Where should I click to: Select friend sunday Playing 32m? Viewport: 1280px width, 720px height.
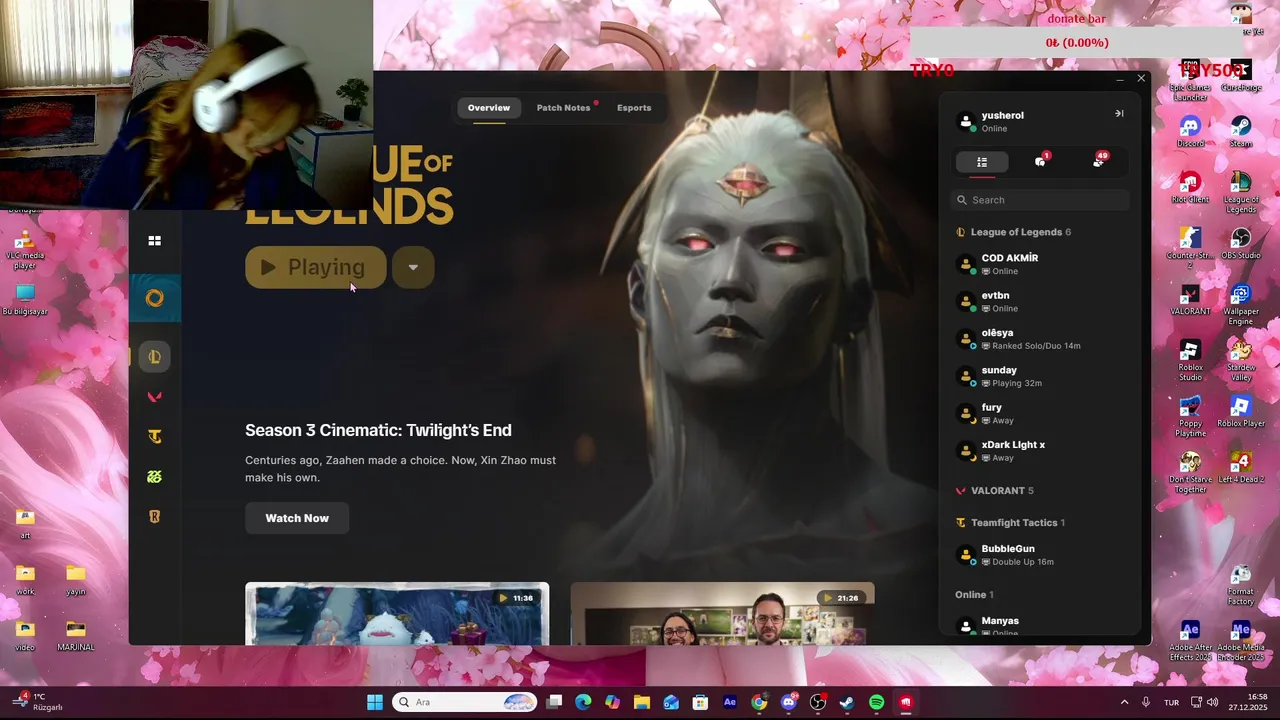pos(1040,376)
